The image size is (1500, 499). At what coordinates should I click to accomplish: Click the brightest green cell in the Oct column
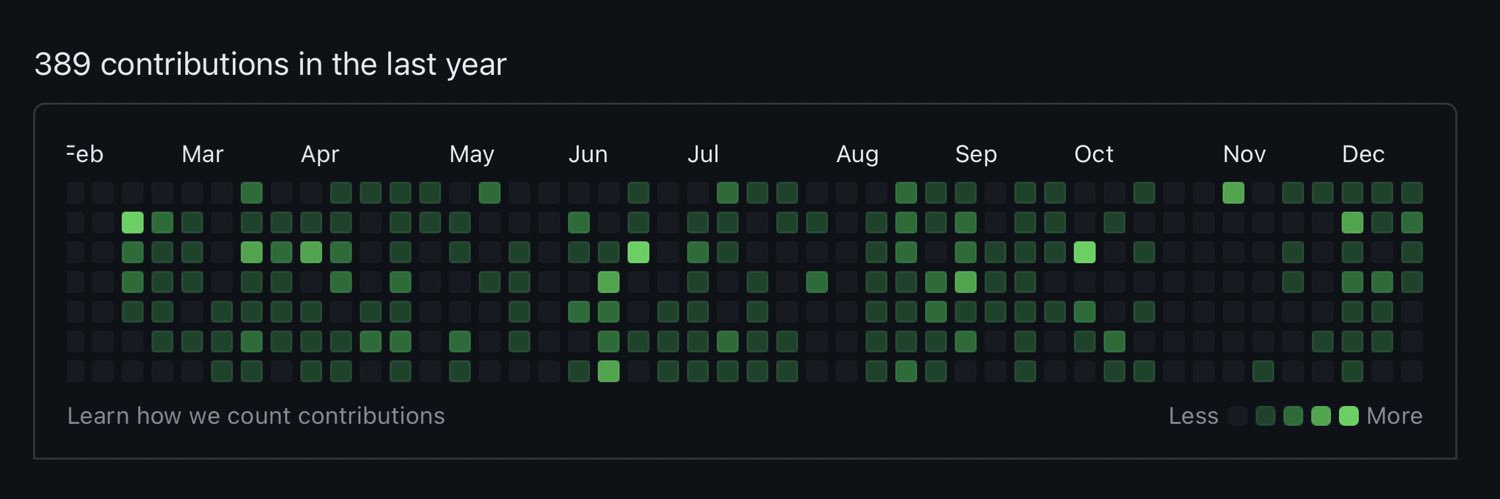point(1085,252)
